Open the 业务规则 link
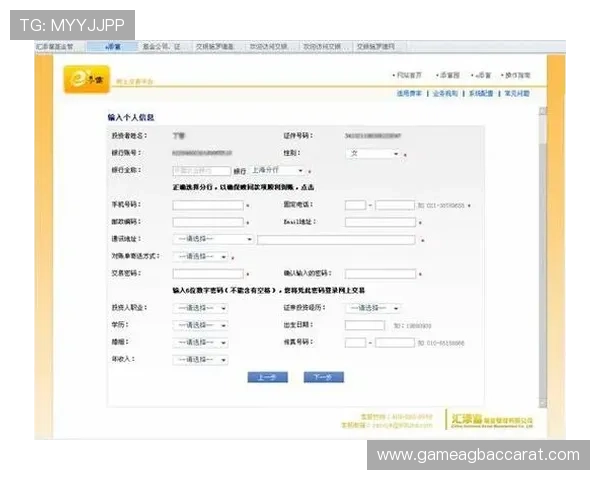This screenshot has height=480, width=600. pyautogui.click(x=445, y=93)
